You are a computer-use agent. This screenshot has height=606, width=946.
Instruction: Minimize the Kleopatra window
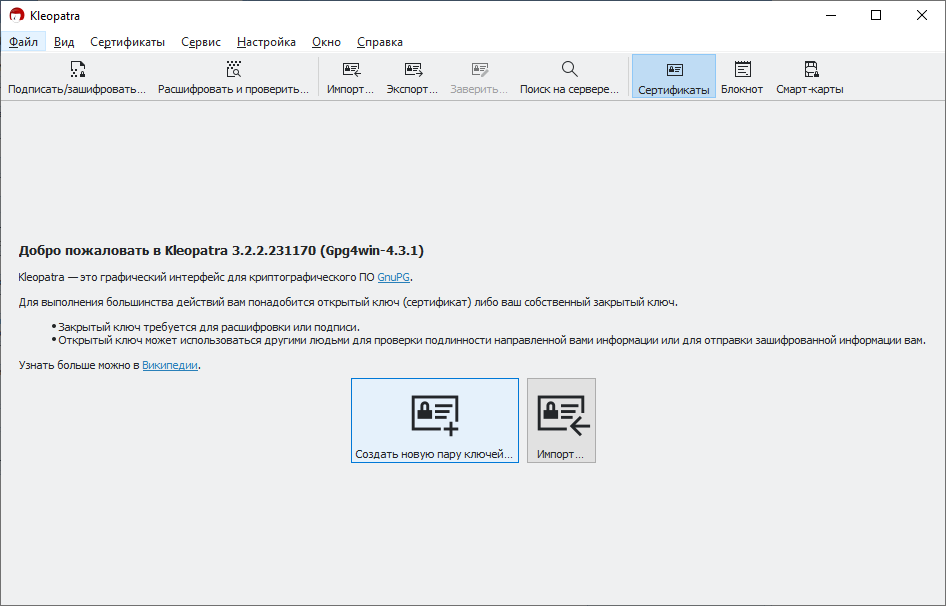click(831, 15)
